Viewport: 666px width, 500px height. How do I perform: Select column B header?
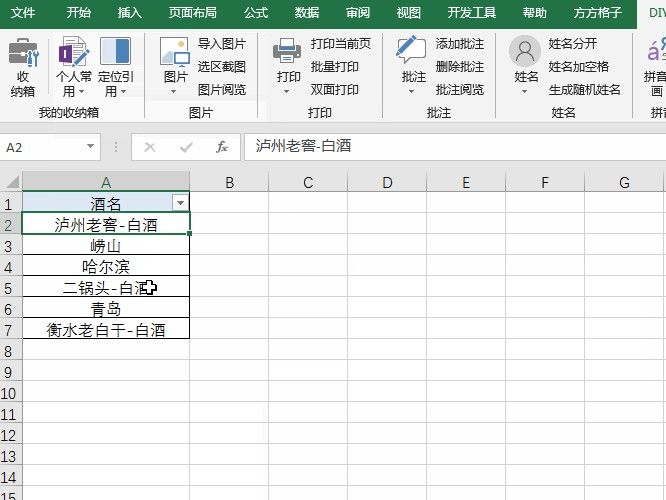(229, 182)
